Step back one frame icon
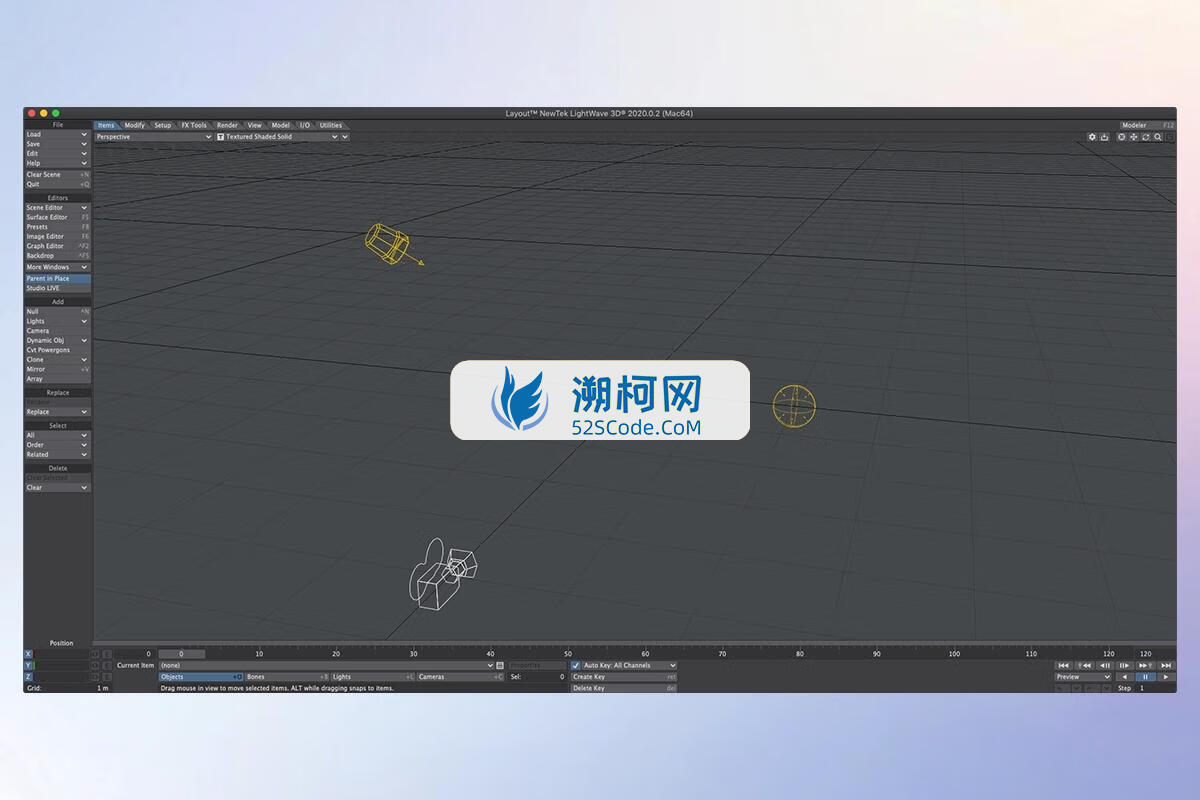The image size is (1200, 800). (x=1105, y=665)
